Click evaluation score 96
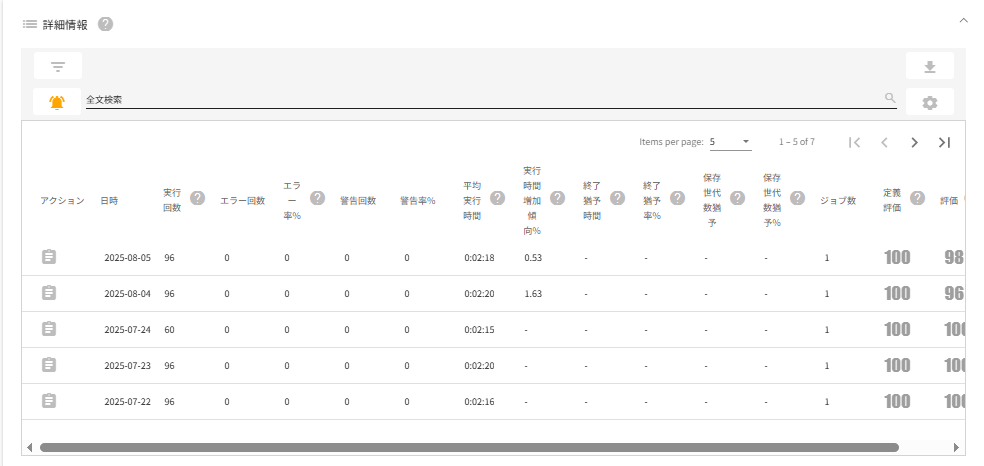 (954, 294)
